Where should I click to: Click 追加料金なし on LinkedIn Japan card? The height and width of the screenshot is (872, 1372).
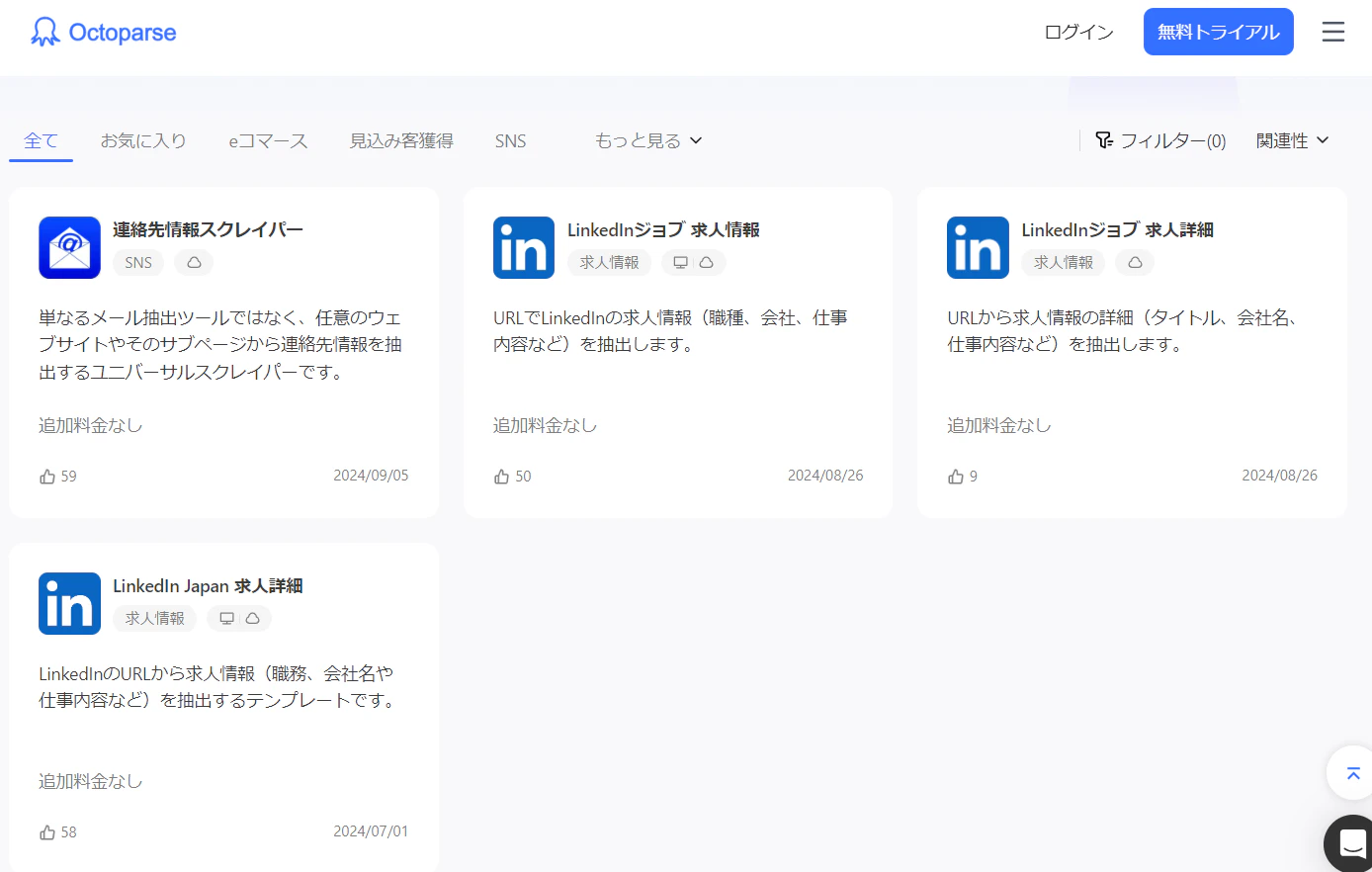coord(91,781)
